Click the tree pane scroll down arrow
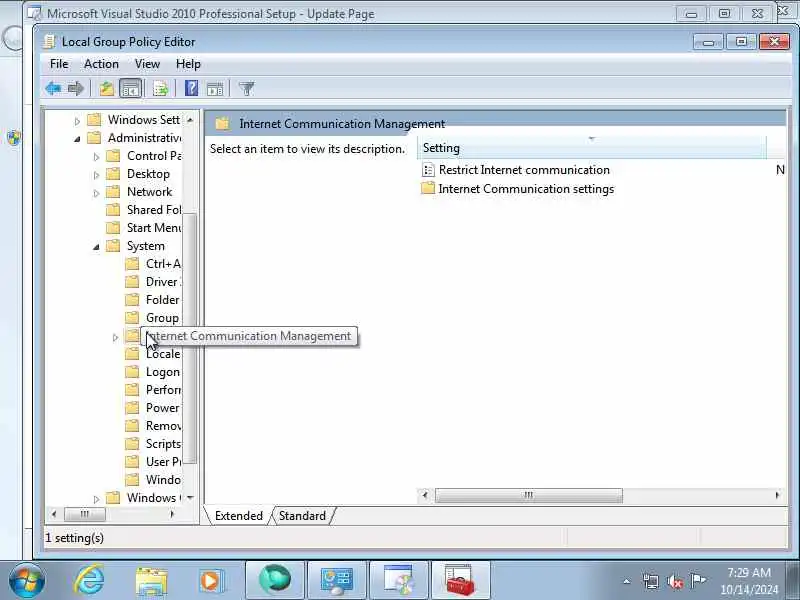Screen dimensions: 800x600 (x=190, y=497)
